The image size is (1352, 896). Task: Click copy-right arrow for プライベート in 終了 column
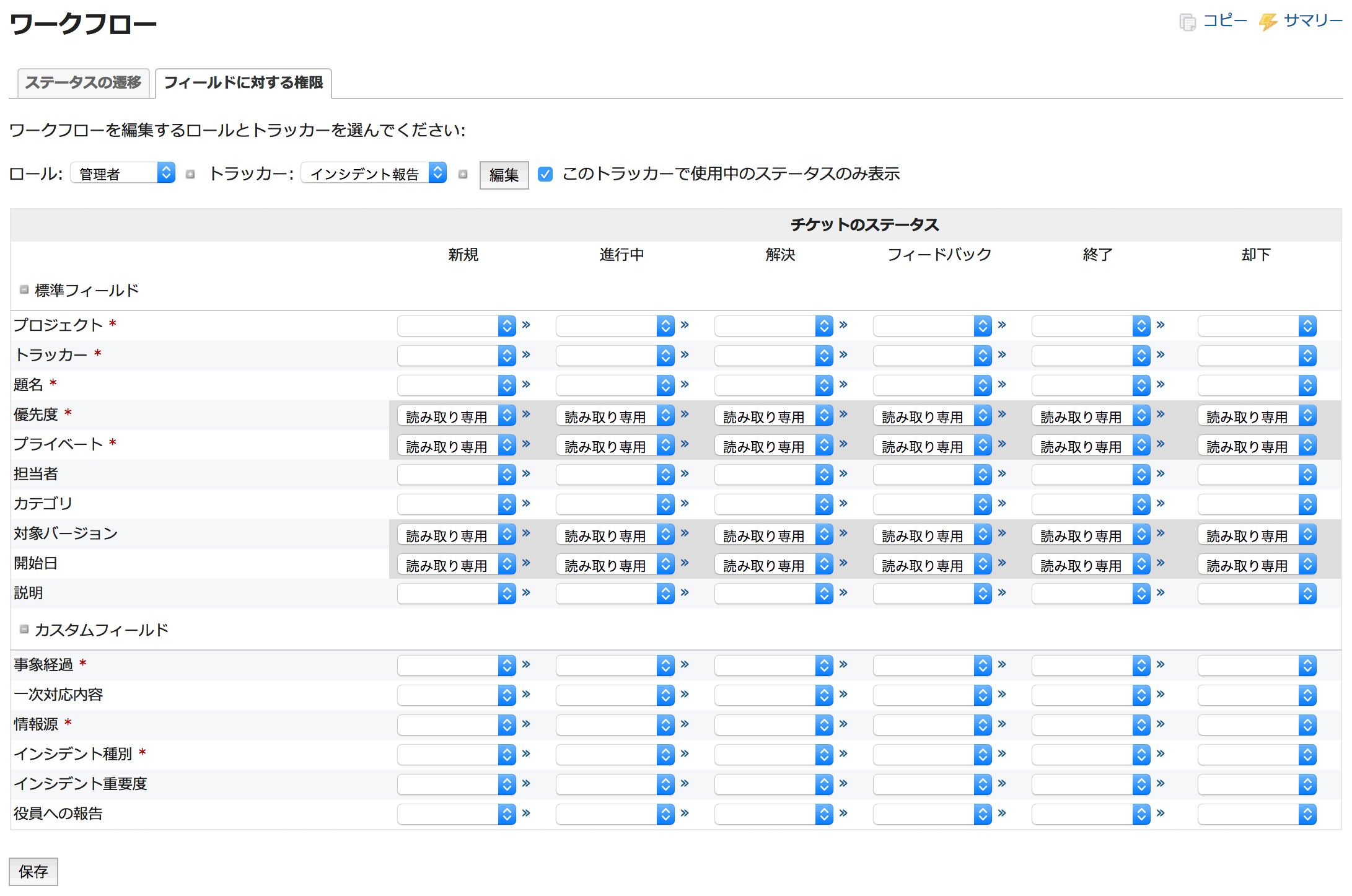click(1161, 444)
